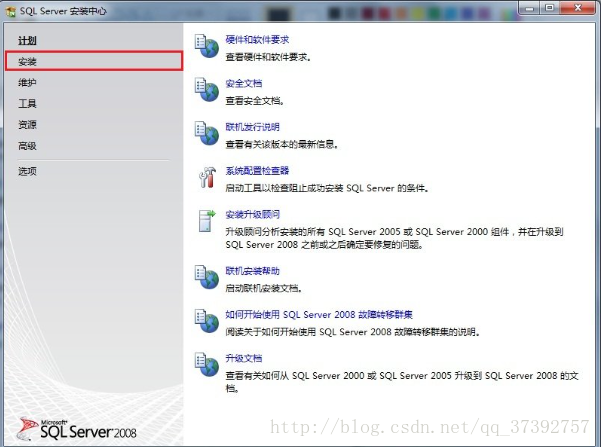Viewport: 601px width, 447px height.
Task: Click the server icon for 安装升级顾问
Action: pyautogui.click(x=207, y=221)
